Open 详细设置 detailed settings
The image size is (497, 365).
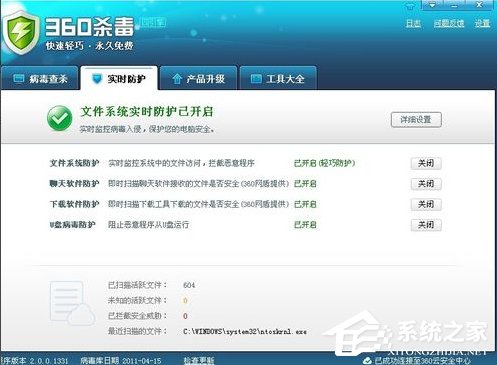pos(416,120)
